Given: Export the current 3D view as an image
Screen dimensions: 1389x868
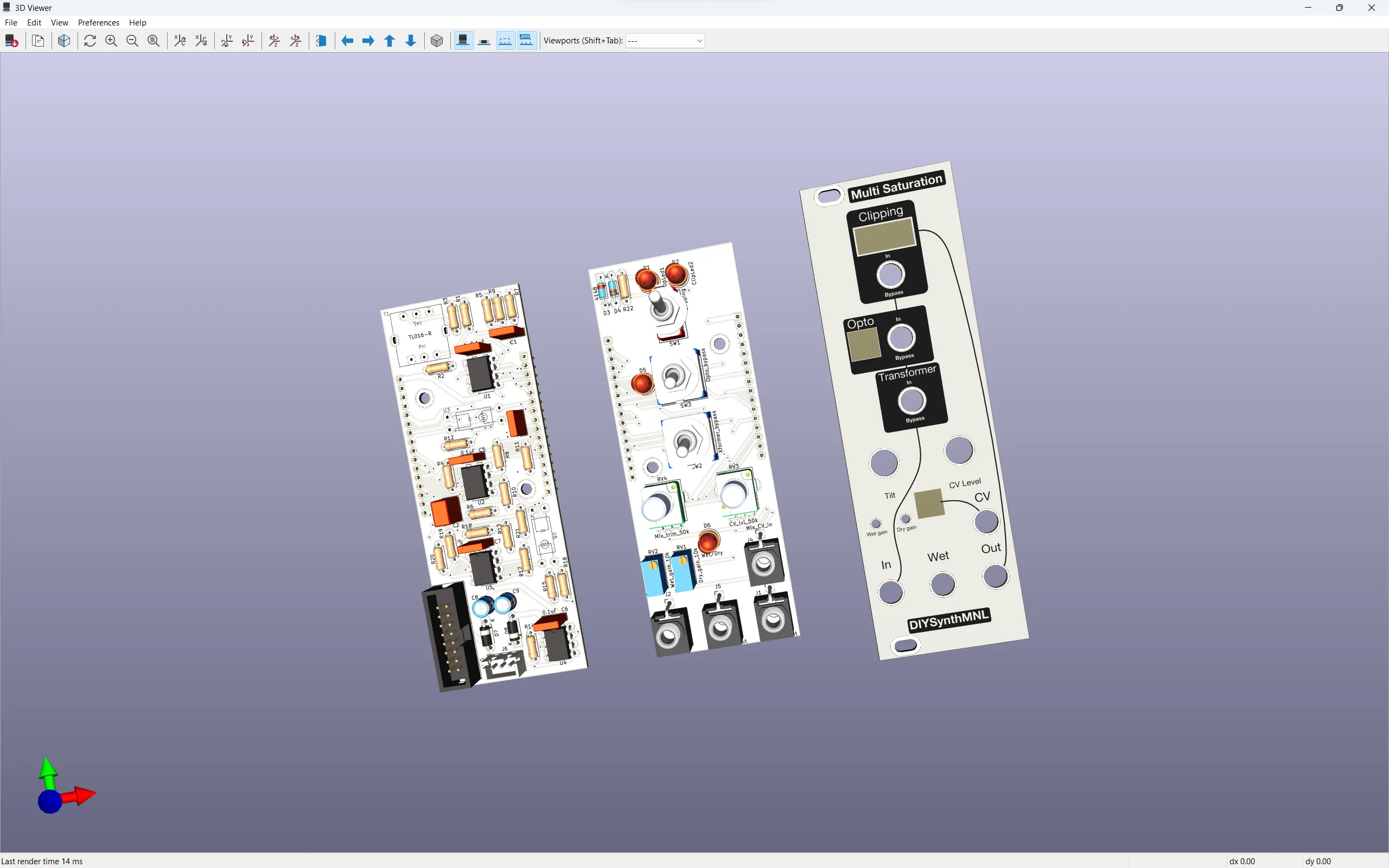Looking at the screenshot, I should [x=11, y=40].
